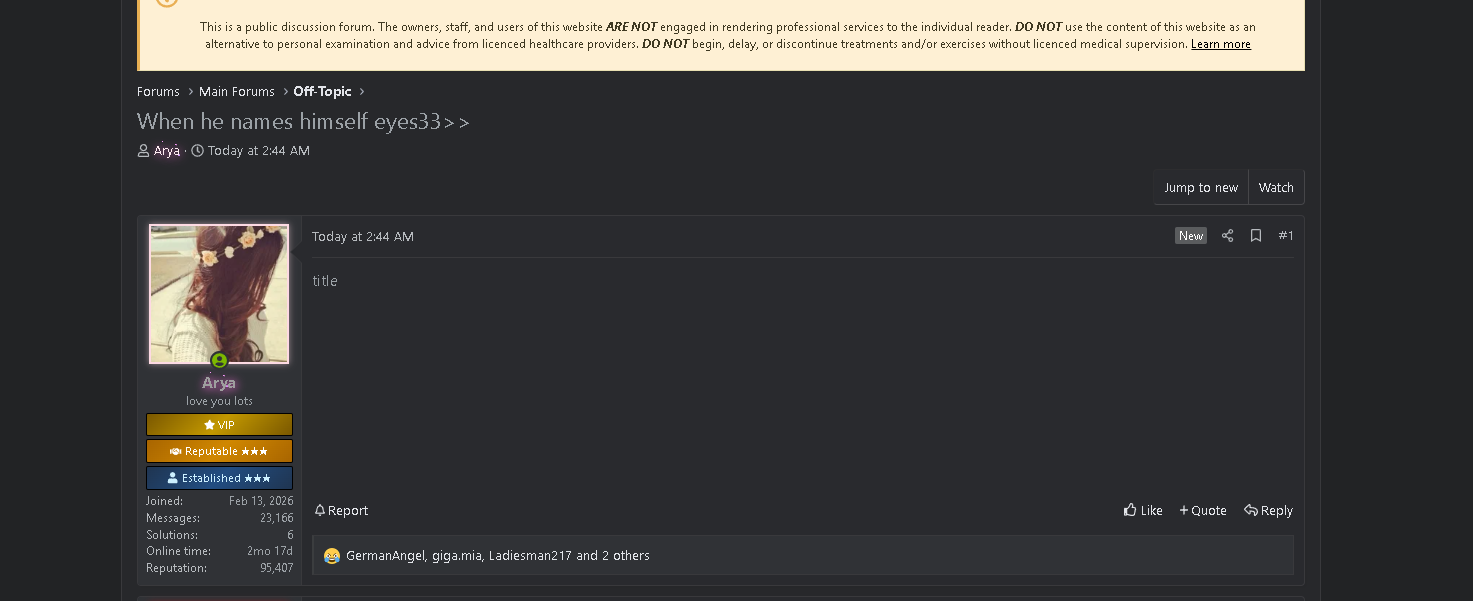Click the Established badge

[x=219, y=478]
